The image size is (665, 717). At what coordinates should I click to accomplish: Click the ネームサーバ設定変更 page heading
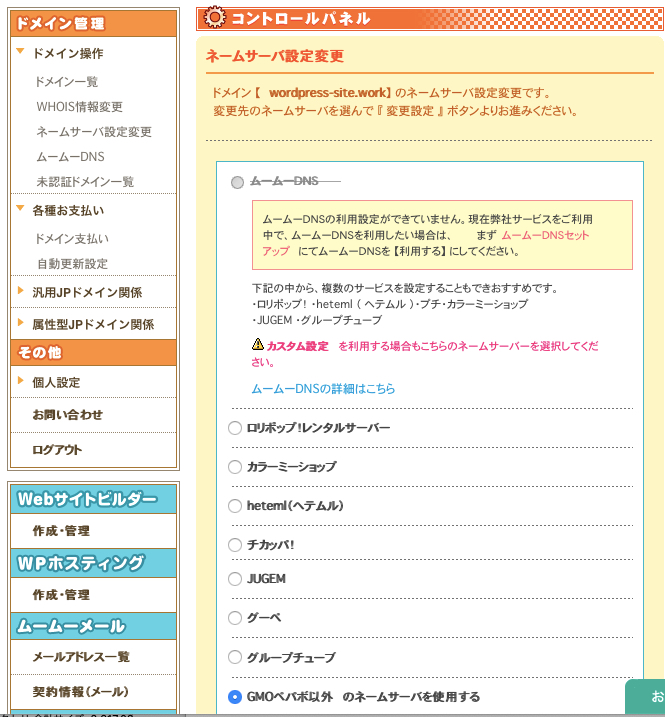(x=274, y=56)
